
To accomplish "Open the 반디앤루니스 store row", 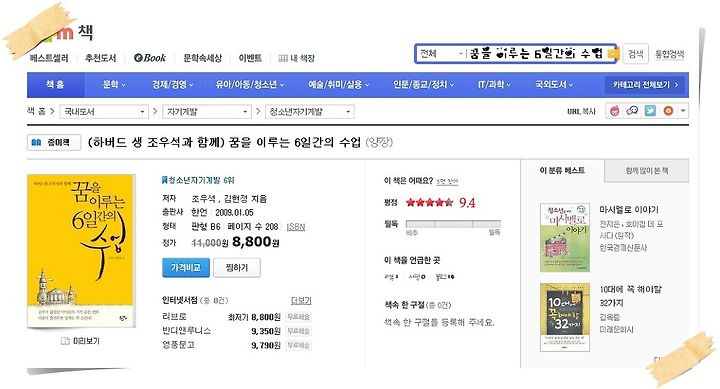I will click(236, 331).
